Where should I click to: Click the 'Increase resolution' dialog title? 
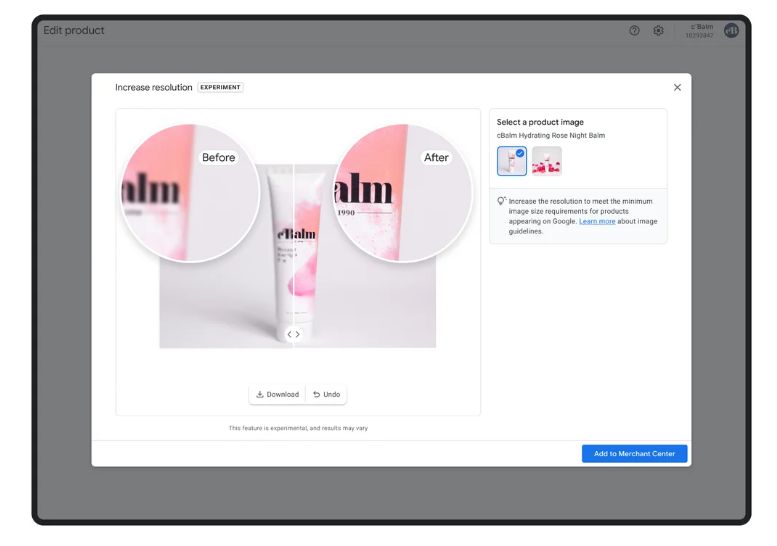[154, 87]
